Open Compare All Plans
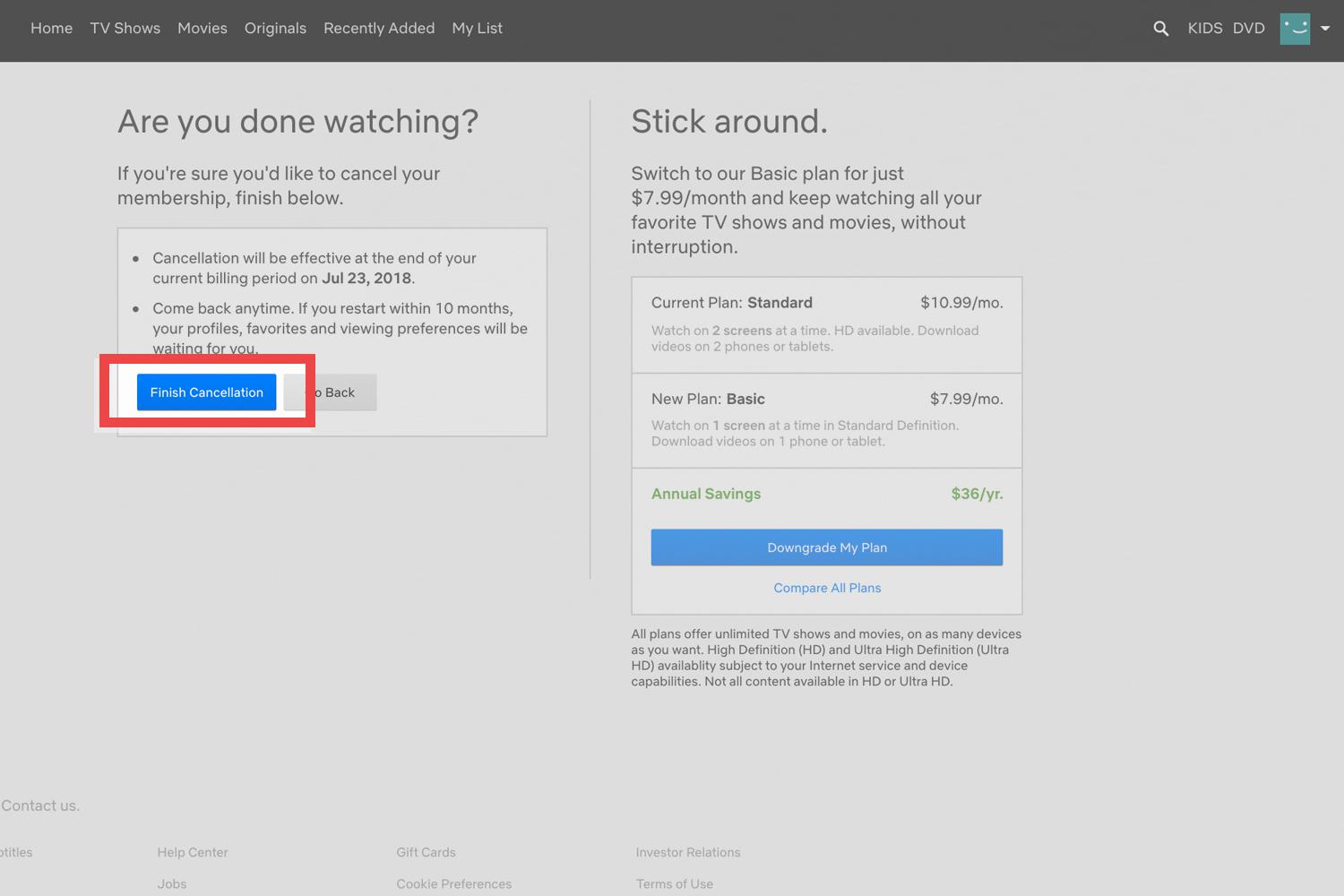The height and width of the screenshot is (896, 1344). (826, 587)
